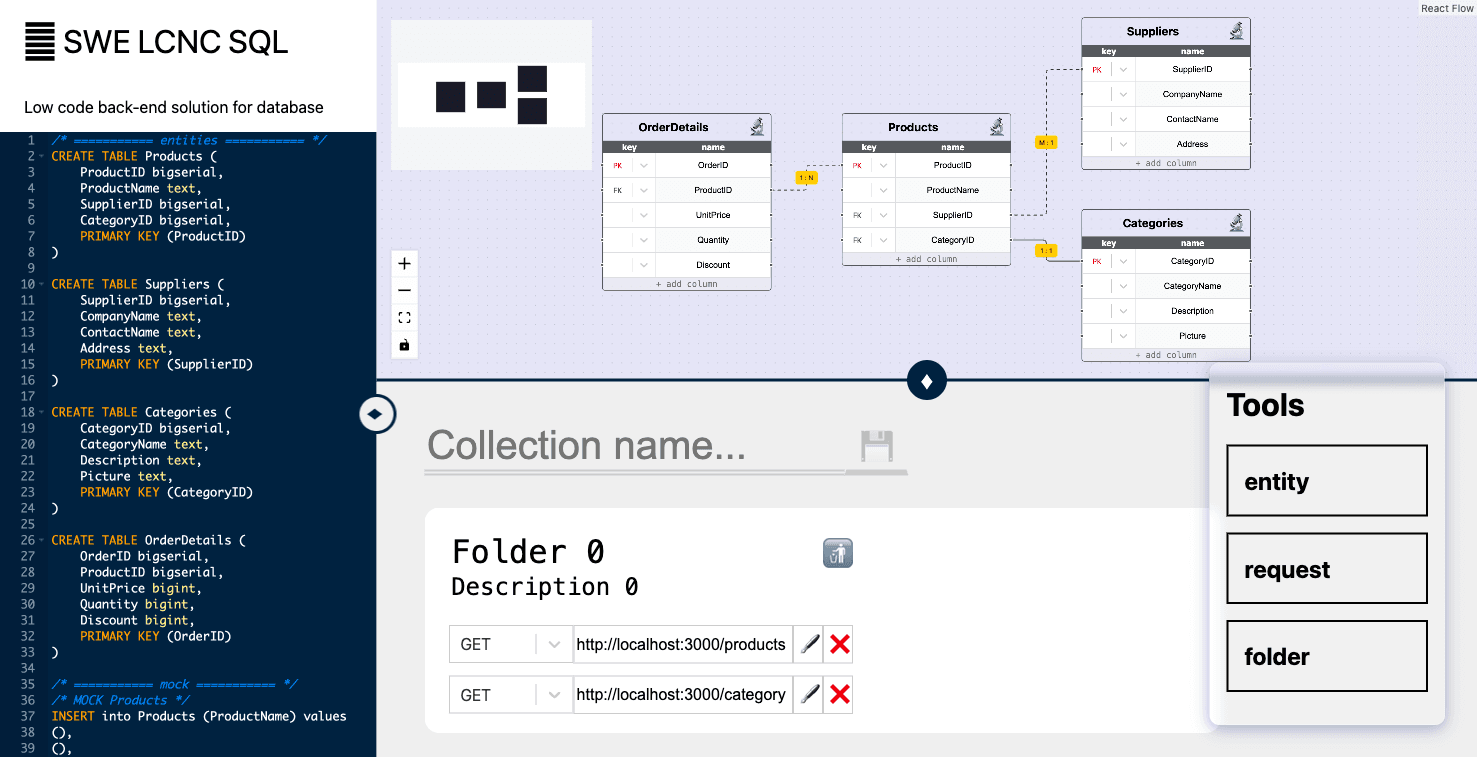Viewport: 1477px width, 757px height.
Task: Add a column to Suppliers table
Action: [x=1166, y=163]
